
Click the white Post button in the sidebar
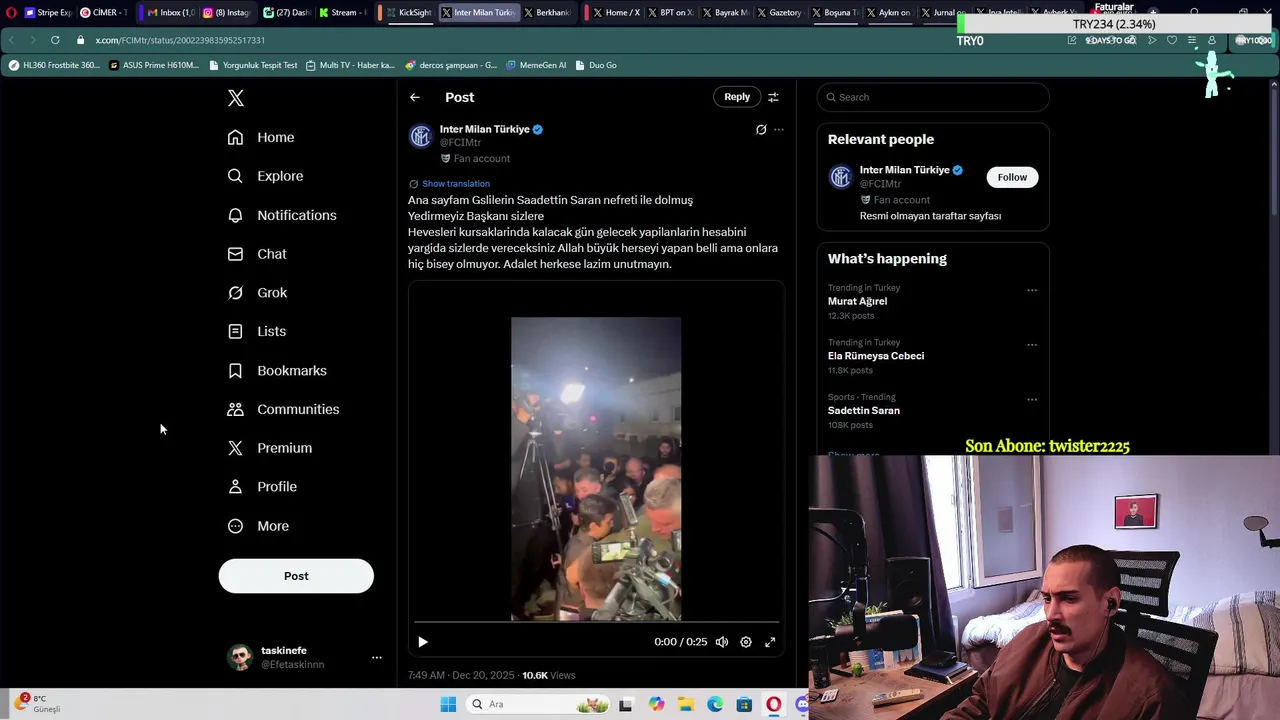point(296,576)
